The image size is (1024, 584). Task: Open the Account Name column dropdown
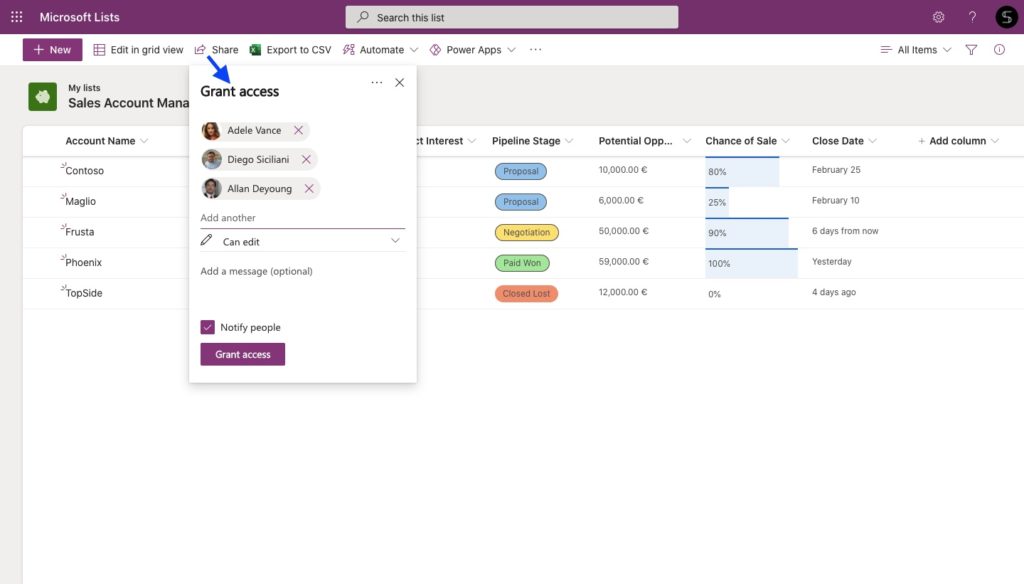(x=144, y=141)
